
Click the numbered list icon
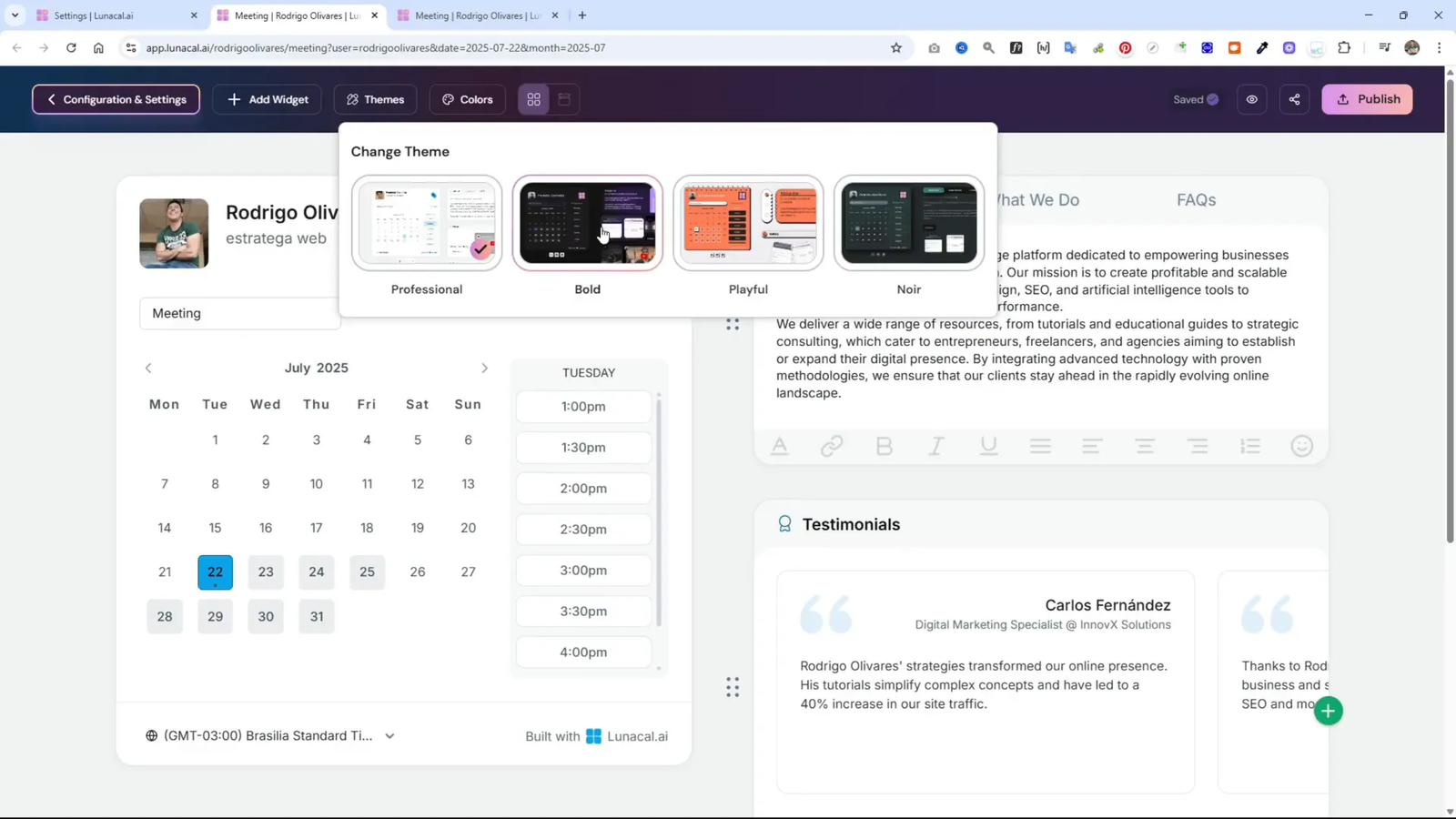(1249, 445)
